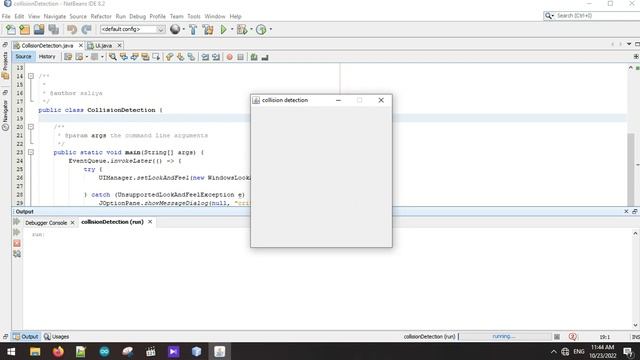
Task: Collapse the code fold at line 20
Action: (x=31, y=127)
